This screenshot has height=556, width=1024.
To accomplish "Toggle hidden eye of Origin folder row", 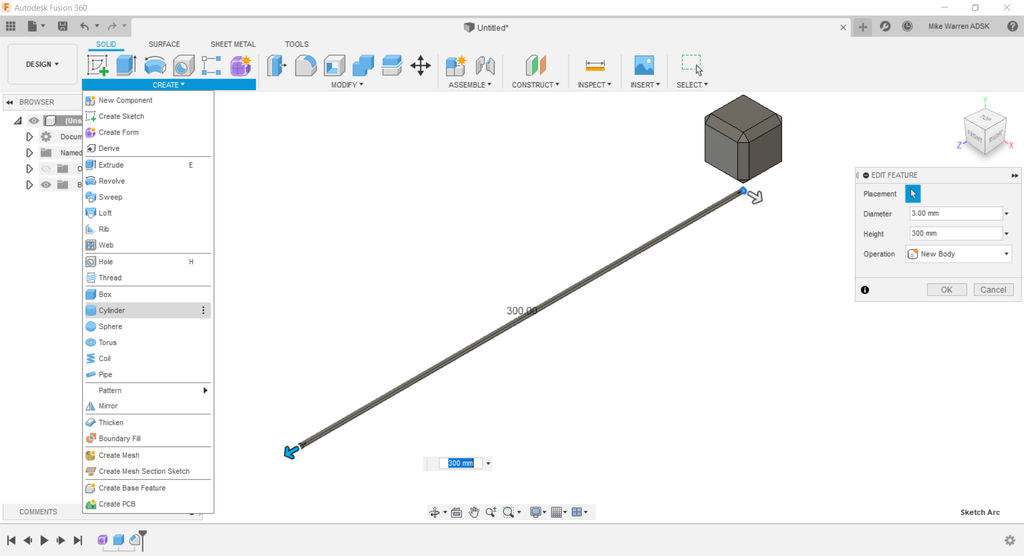I will coord(46,169).
